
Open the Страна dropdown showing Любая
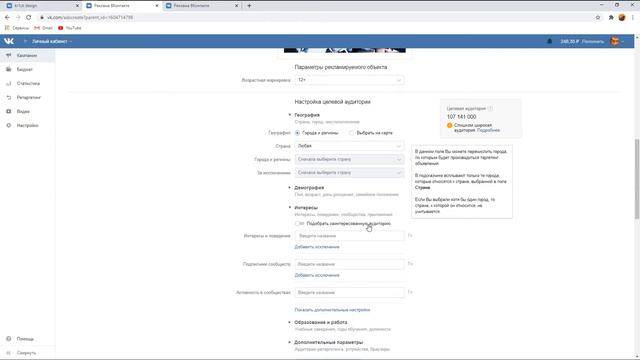pyautogui.click(x=349, y=146)
